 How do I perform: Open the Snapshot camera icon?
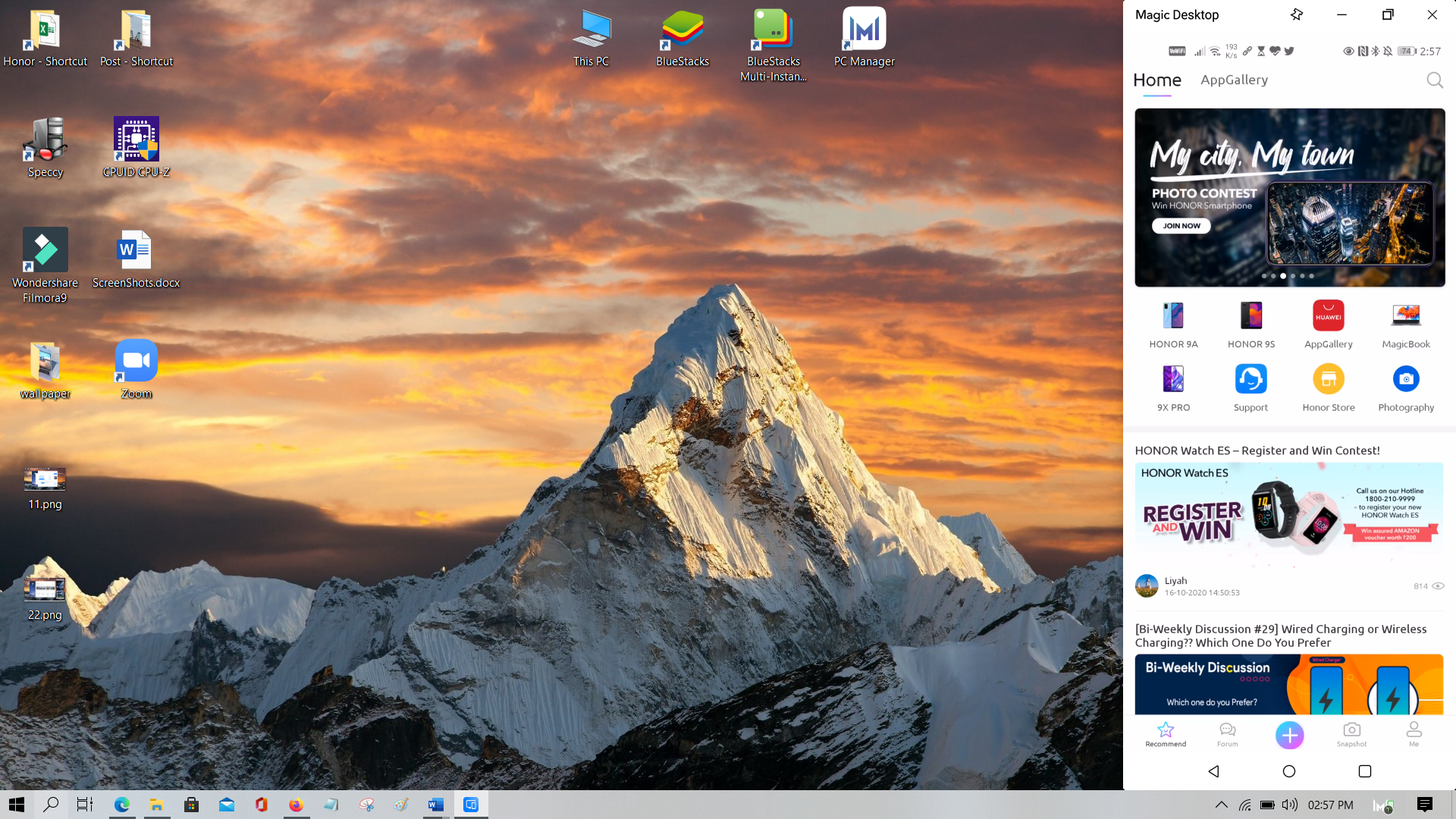click(x=1351, y=733)
